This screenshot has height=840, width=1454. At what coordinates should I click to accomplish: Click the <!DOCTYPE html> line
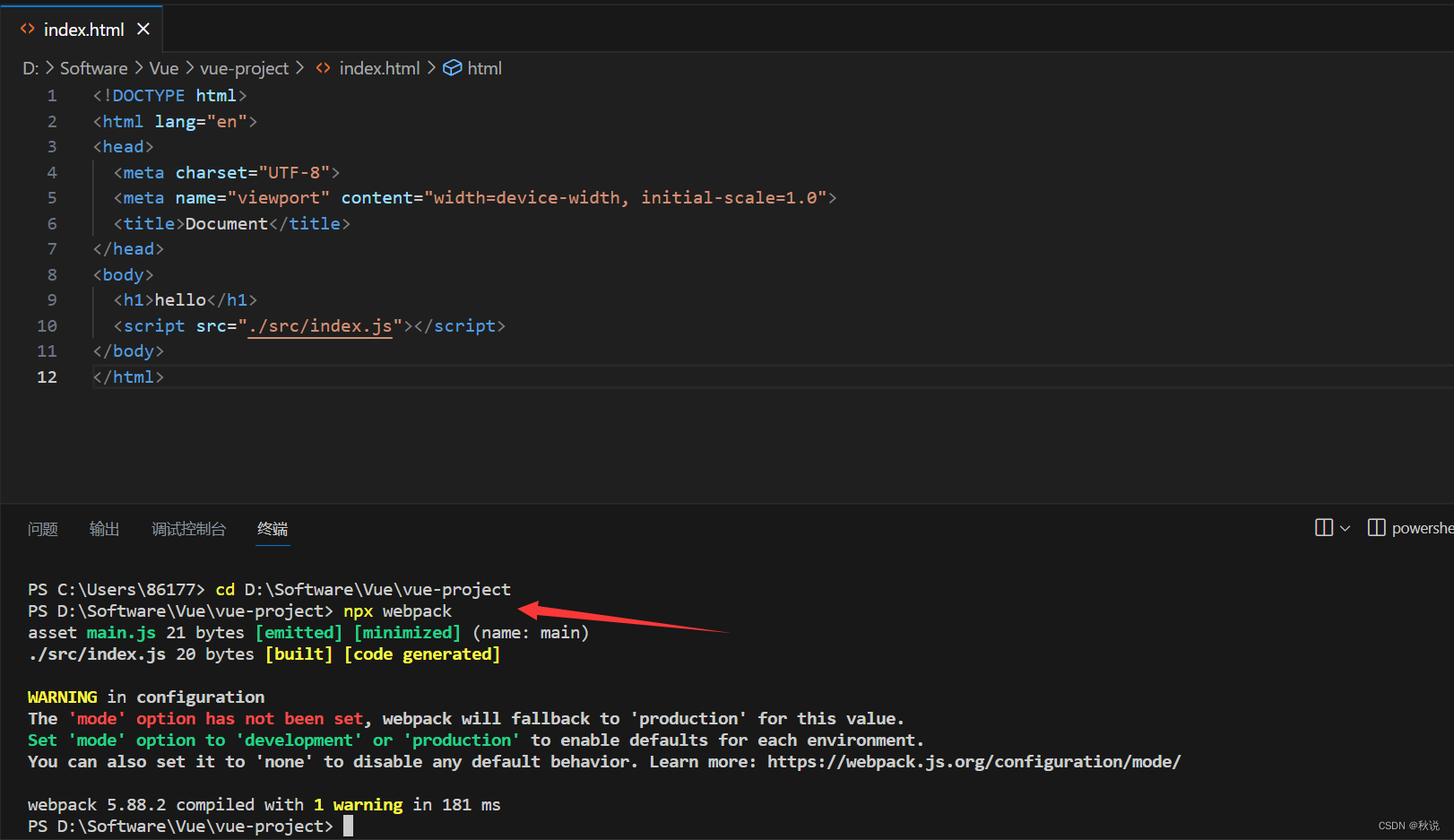169,96
